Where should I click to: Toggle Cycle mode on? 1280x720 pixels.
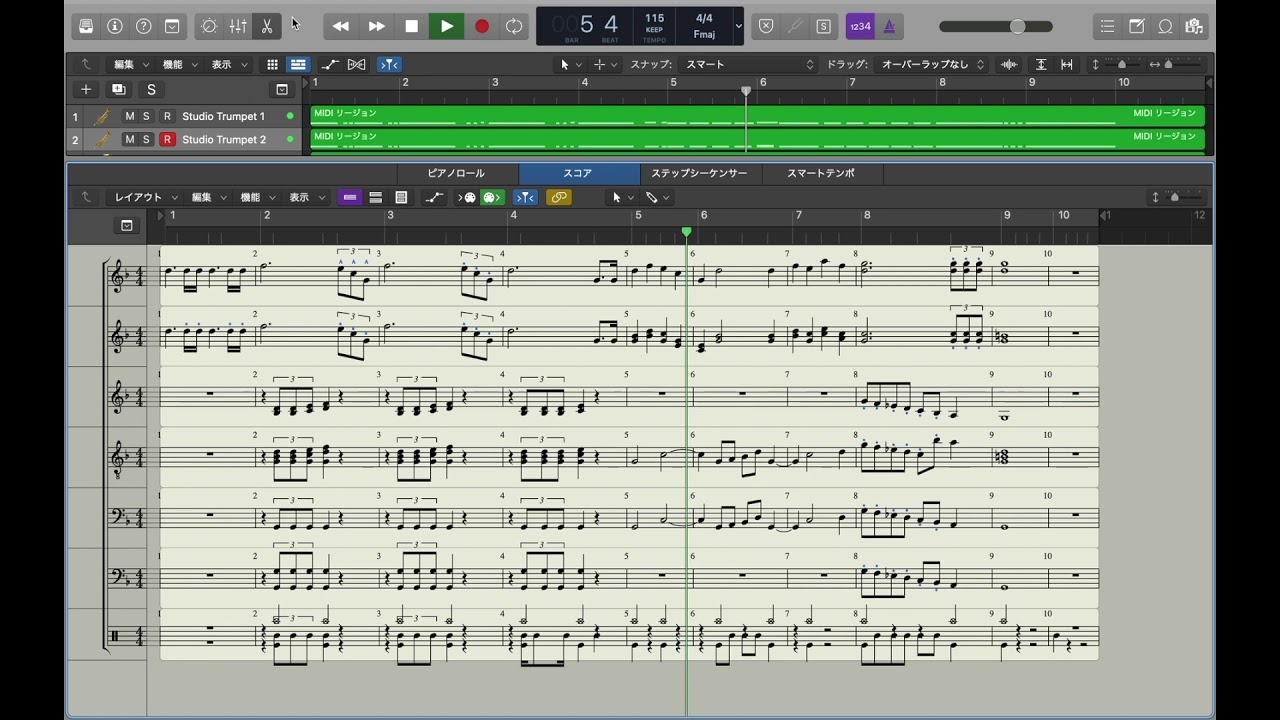coord(514,26)
